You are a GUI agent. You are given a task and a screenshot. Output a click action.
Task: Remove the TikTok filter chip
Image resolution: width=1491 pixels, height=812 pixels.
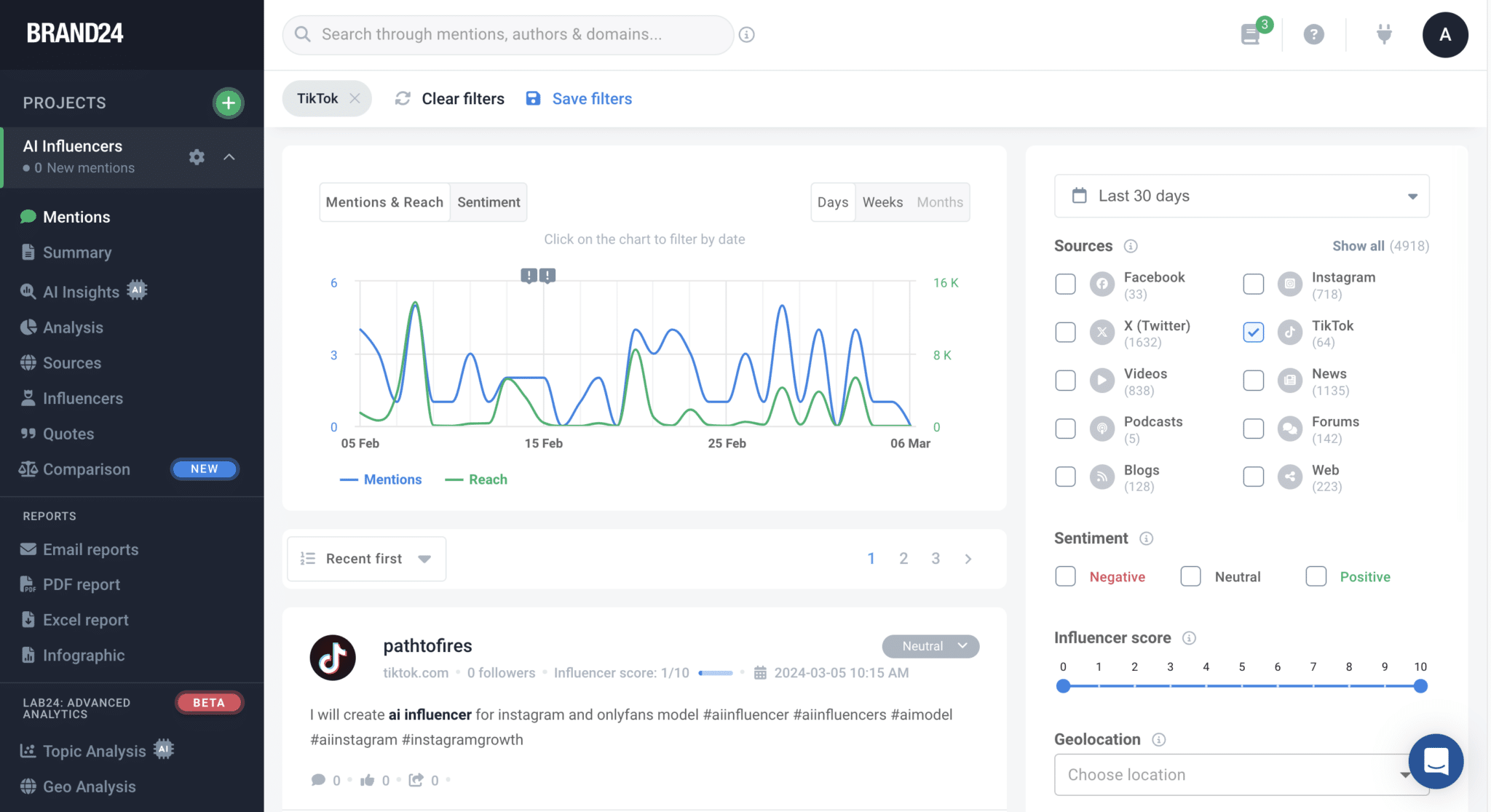pos(355,98)
